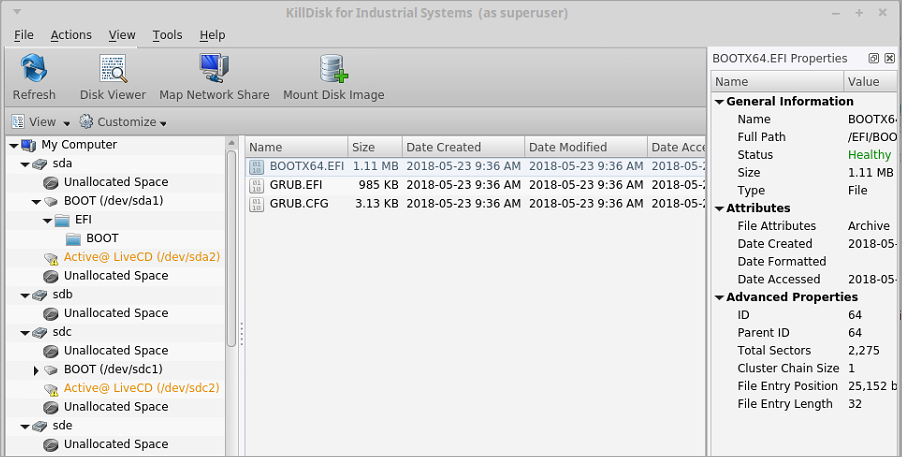Image resolution: width=902 pixels, height=457 pixels.
Task: Open the Customize dropdown arrow
Action: point(163,123)
